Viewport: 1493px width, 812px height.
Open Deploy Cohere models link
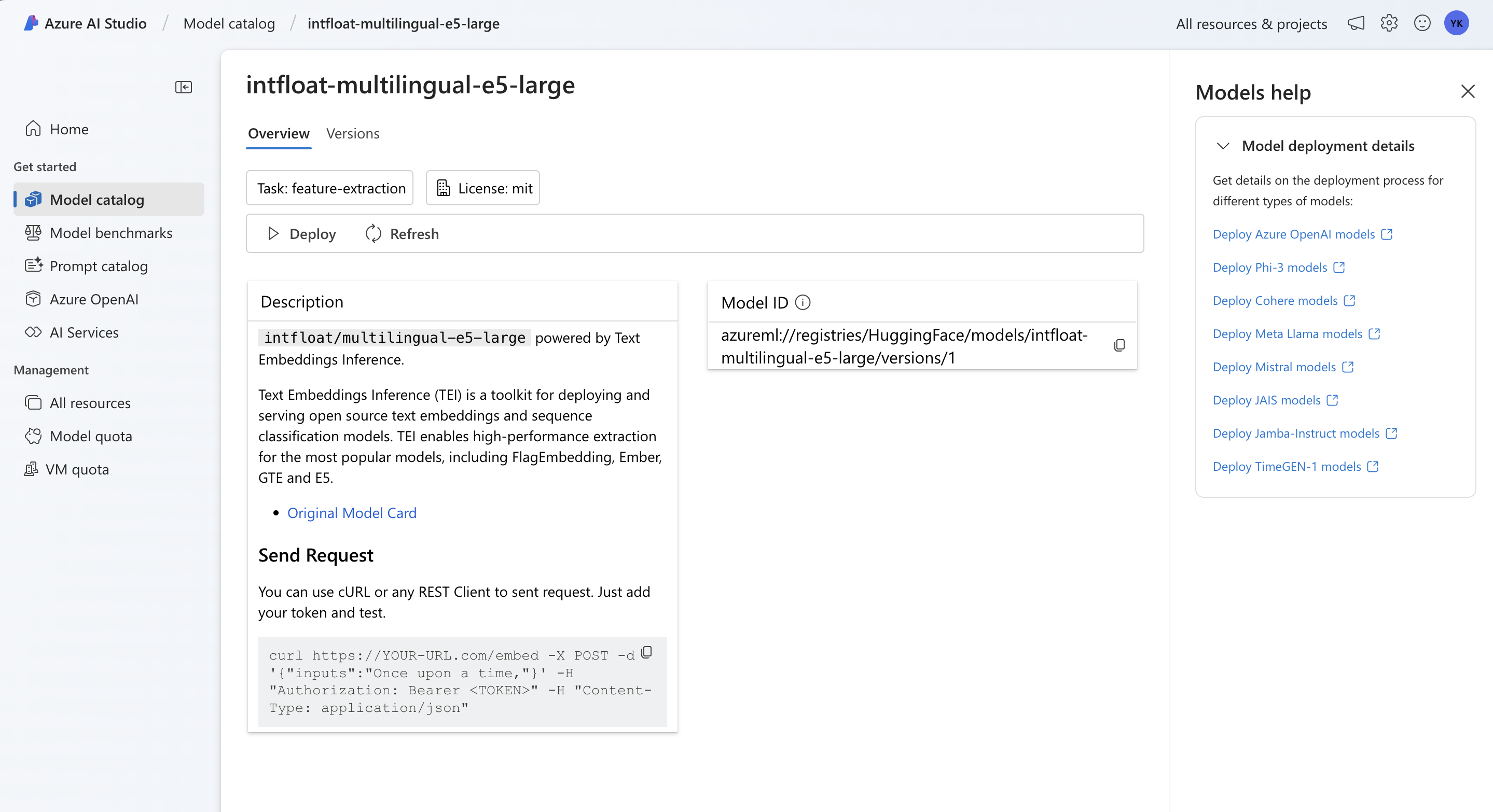point(1275,300)
